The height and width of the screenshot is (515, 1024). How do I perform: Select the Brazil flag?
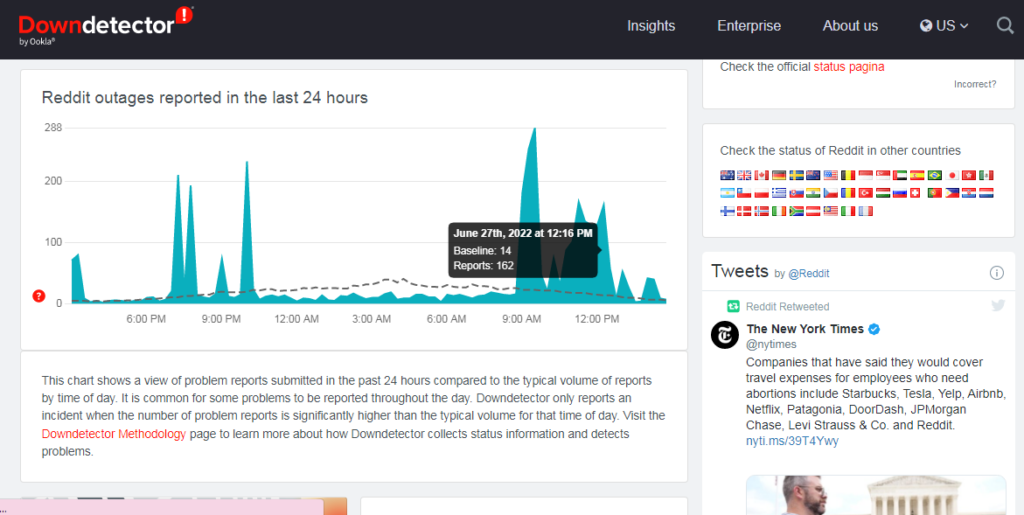click(x=935, y=175)
